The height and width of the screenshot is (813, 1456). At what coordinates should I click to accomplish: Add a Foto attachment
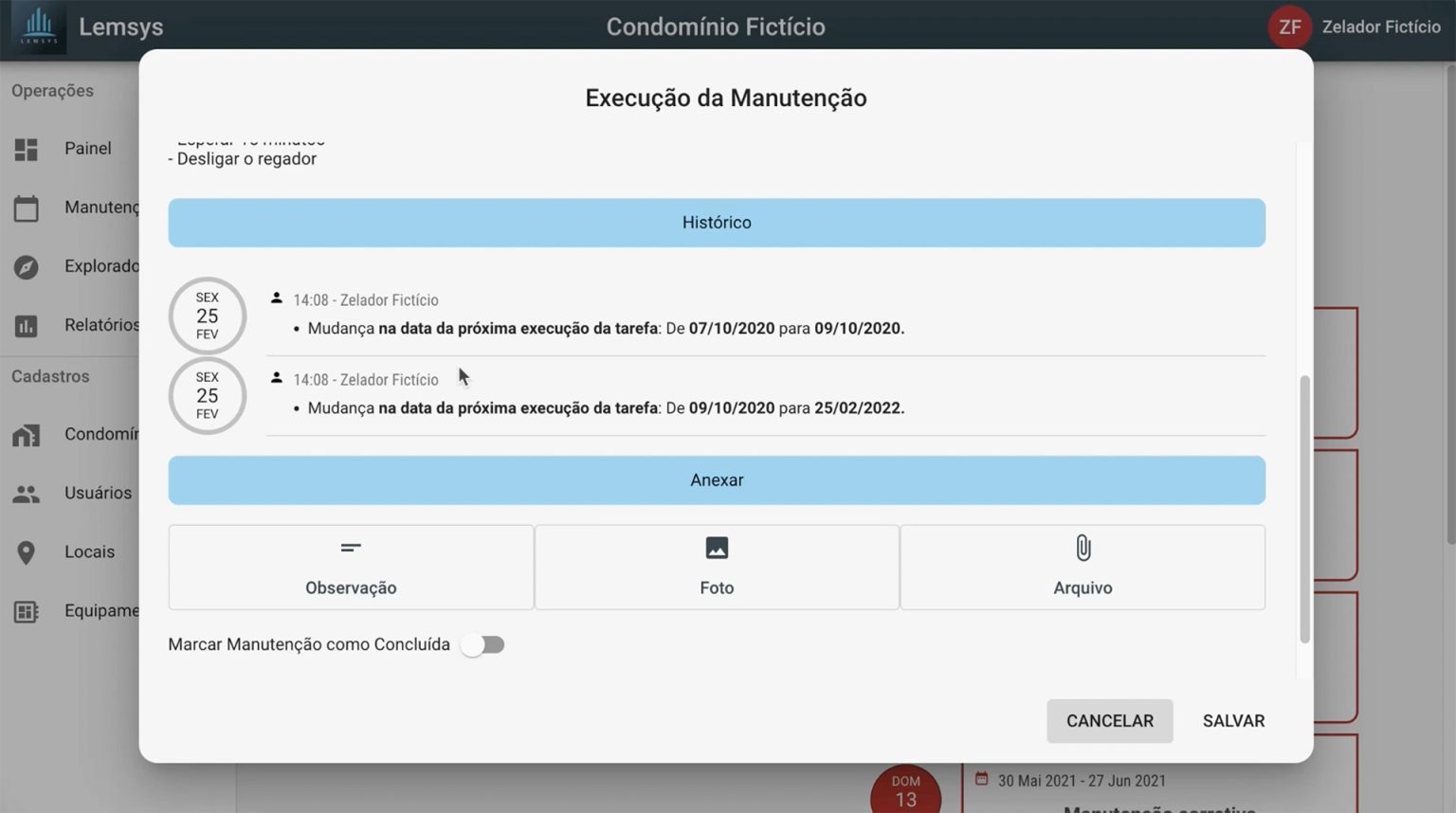coord(717,568)
